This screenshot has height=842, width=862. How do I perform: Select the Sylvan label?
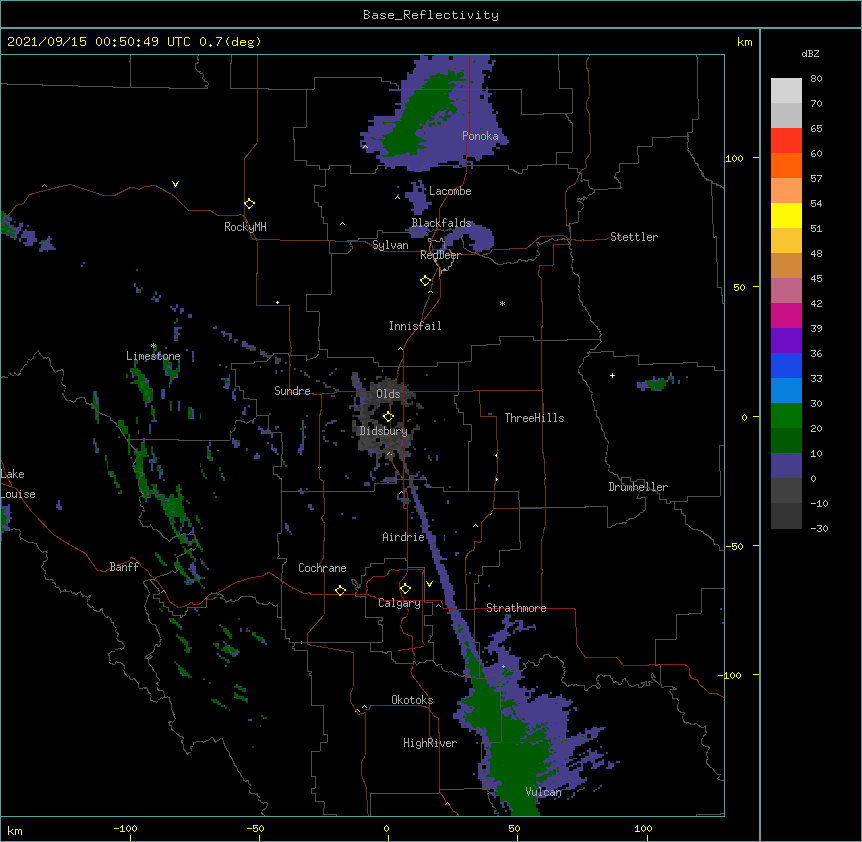click(x=390, y=245)
